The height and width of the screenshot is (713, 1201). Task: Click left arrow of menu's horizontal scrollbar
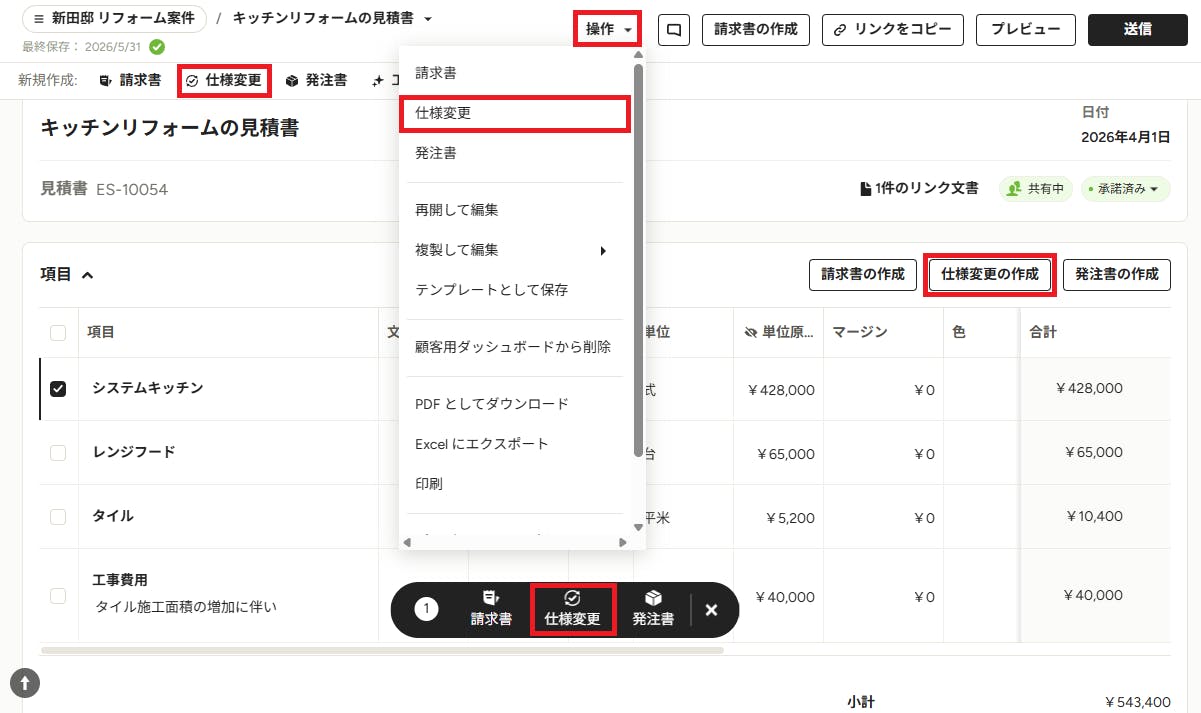click(407, 542)
